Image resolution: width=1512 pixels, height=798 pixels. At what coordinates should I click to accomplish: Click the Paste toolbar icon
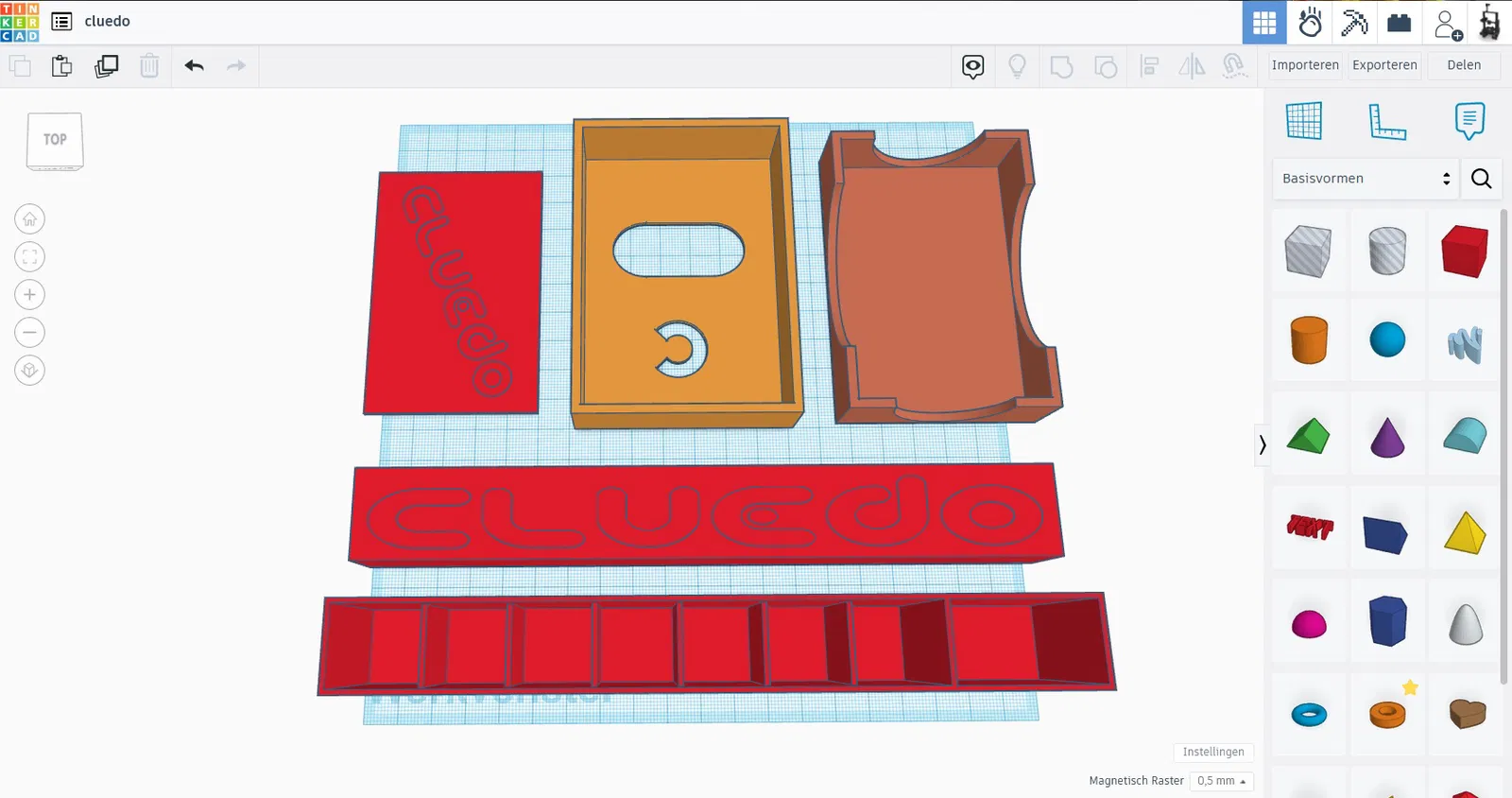[61, 66]
